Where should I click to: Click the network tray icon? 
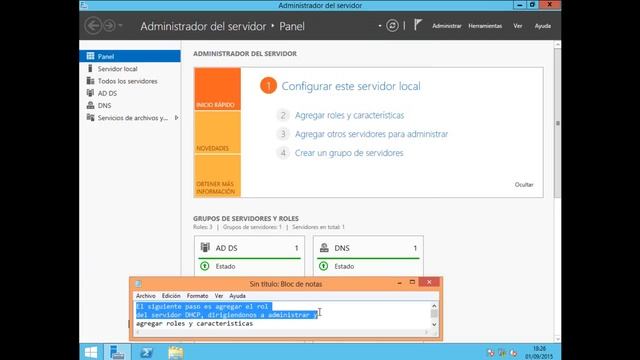(502, 352)
